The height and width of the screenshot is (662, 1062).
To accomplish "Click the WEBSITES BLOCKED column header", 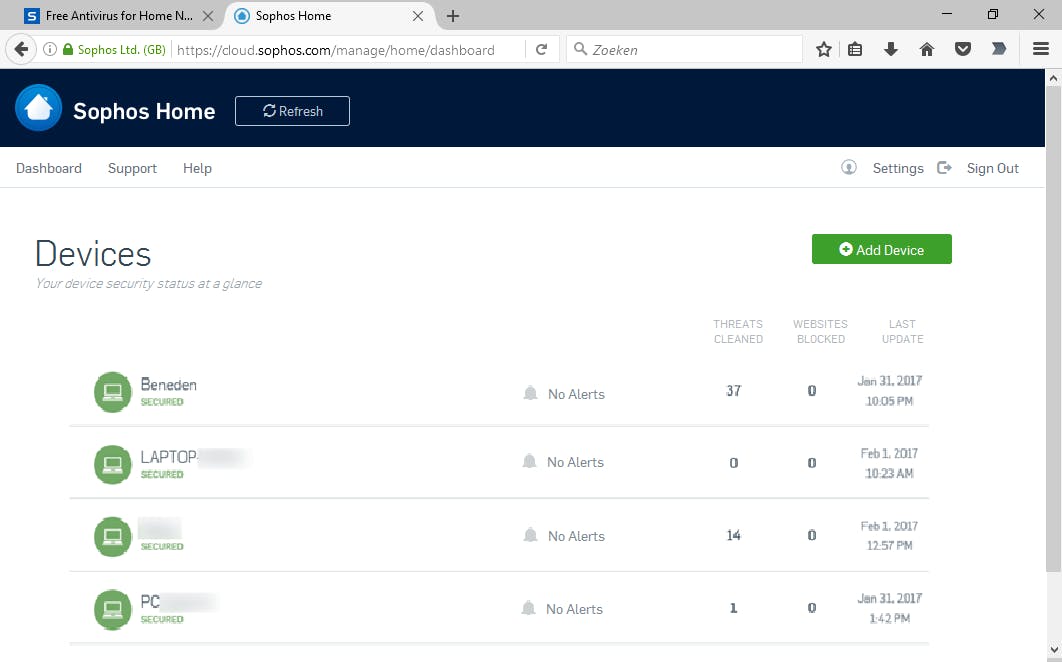I will click(820, 331).
